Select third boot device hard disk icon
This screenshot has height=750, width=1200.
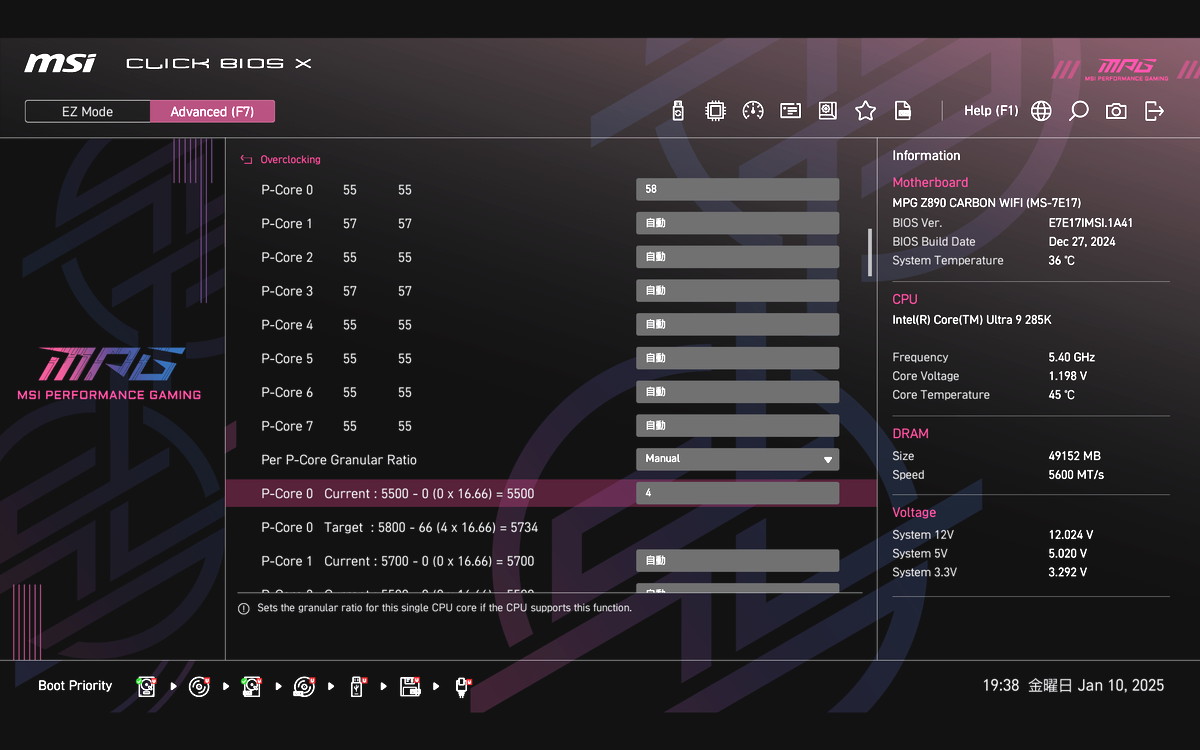click(x=251, y=686)
